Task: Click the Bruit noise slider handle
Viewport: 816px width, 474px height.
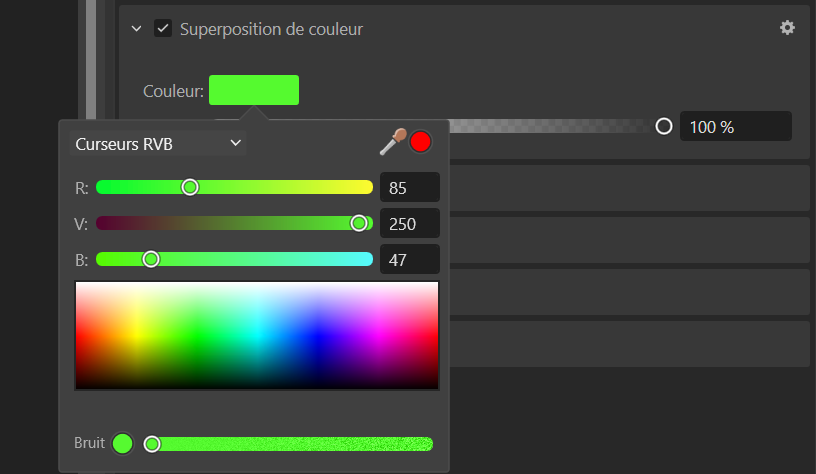Action: [x=152, y=444]
